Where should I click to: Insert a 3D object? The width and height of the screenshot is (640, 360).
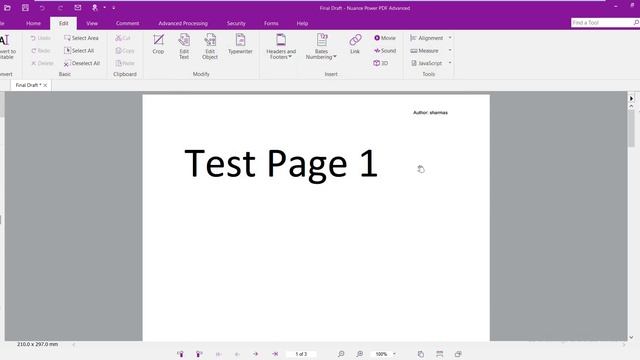[x=380, y=63]
